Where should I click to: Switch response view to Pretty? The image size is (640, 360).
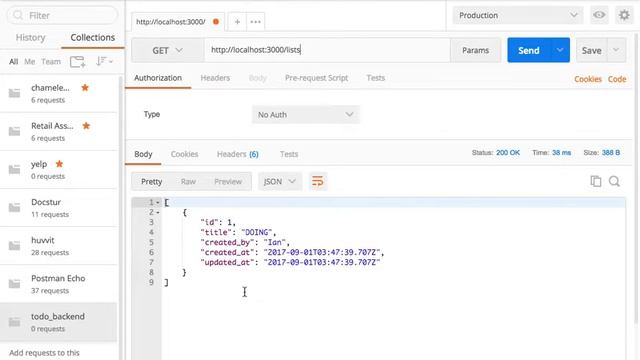click(x=151, y=182)
